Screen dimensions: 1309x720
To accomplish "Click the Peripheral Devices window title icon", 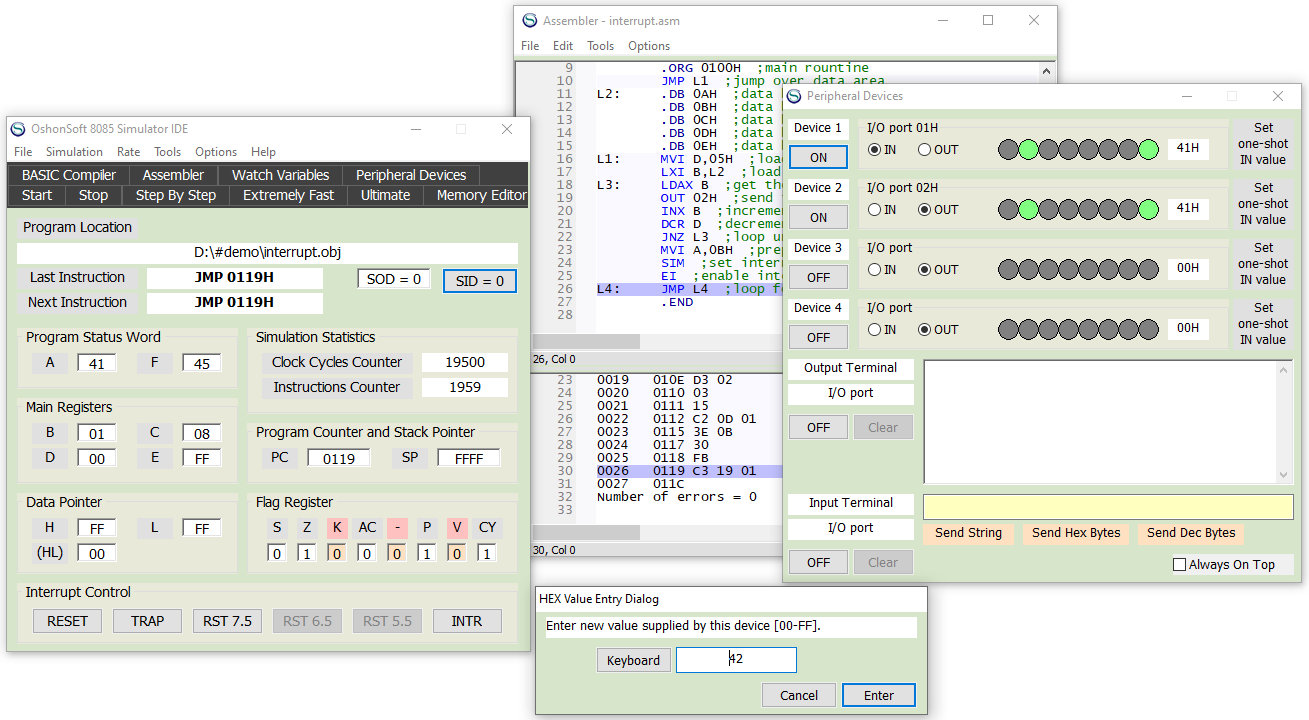I will tap(794, 96).
